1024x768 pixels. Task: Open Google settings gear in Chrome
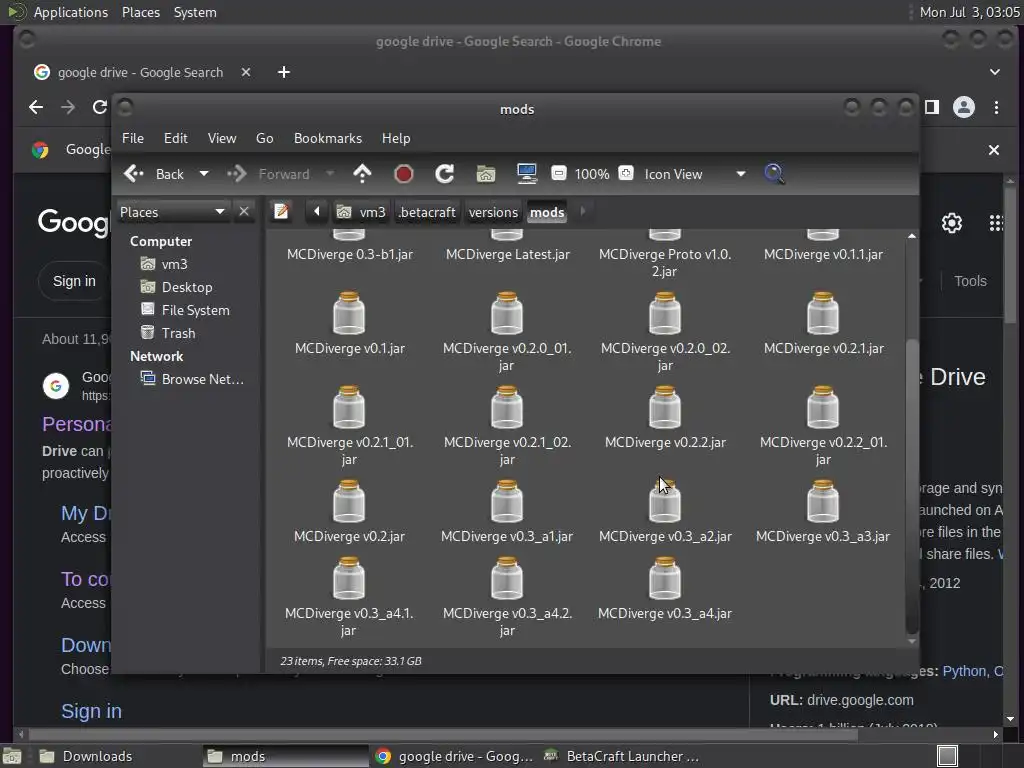tap(952, 223)
